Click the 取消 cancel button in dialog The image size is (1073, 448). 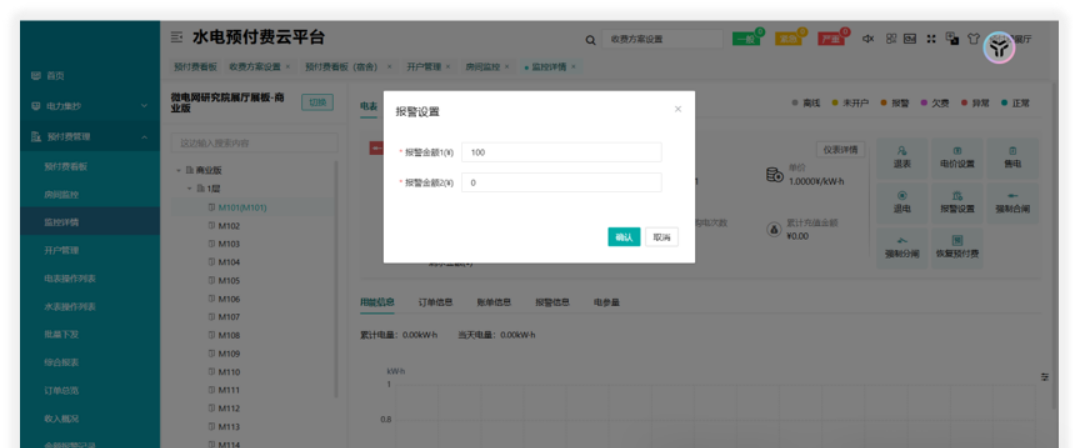pos(661,237)
